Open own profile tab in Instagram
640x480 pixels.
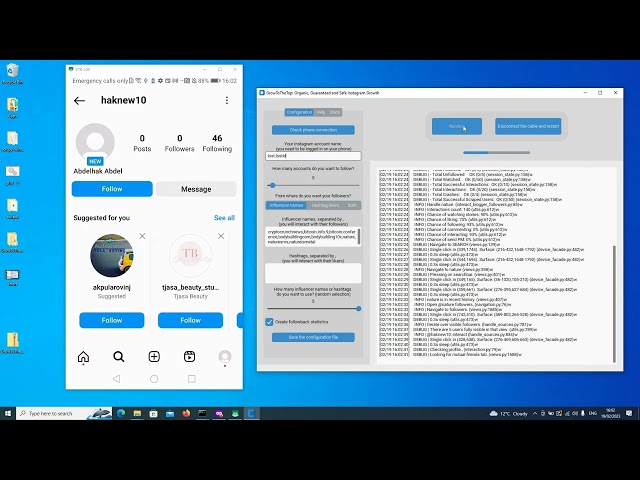pos(225,357)
